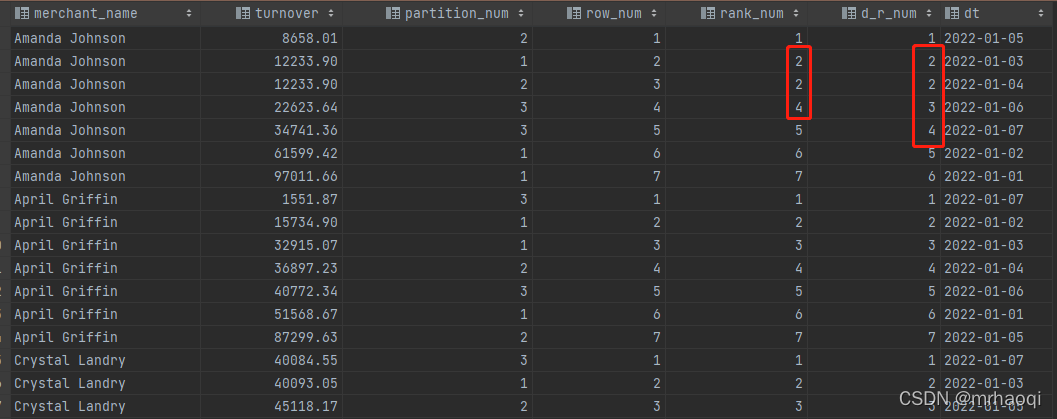Select turnover cell 1551.87
The image size is (1057, 419).
[309, 199]
